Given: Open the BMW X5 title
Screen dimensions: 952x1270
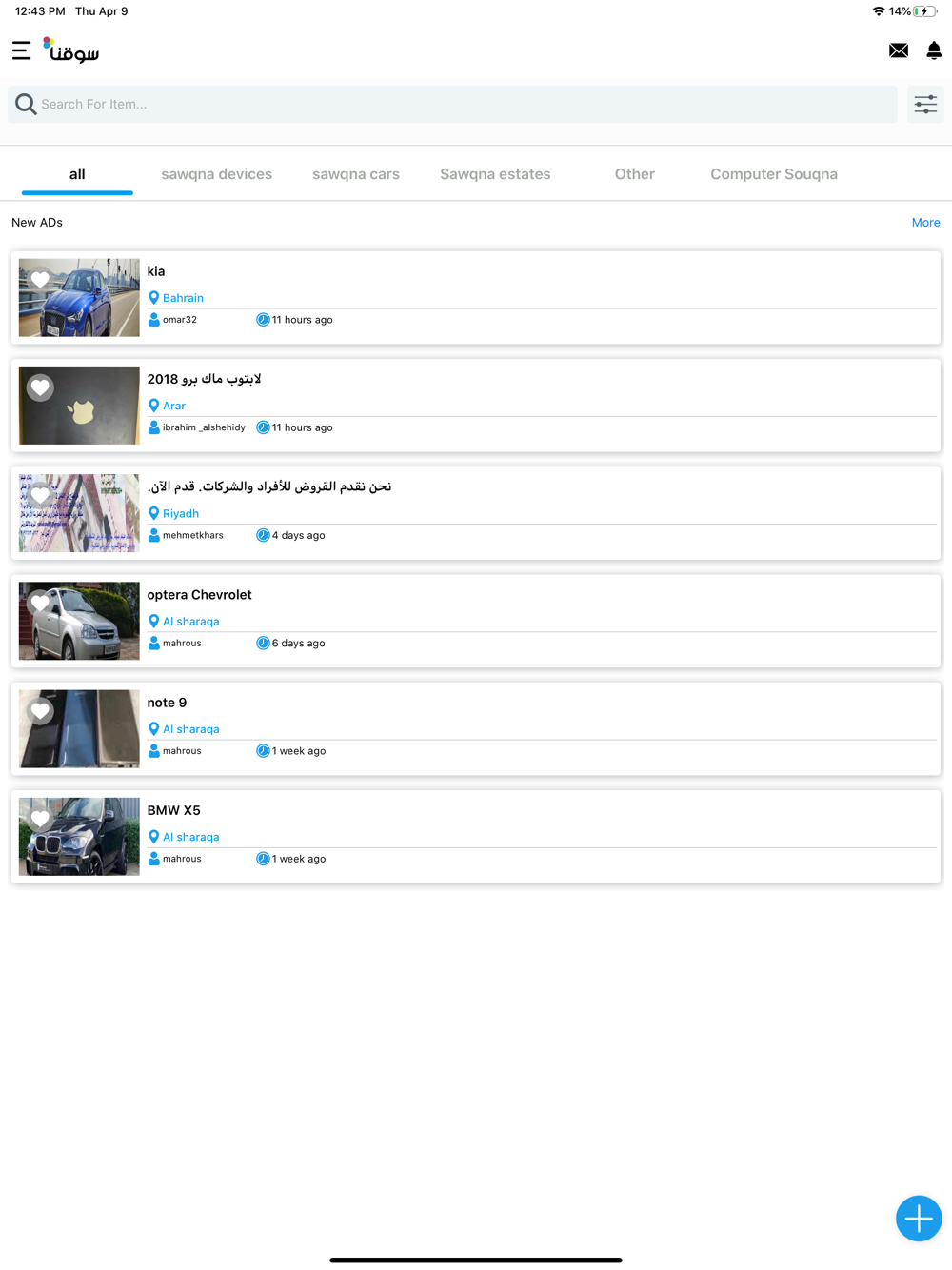Looking at the screenshot, I should point(173,810).
